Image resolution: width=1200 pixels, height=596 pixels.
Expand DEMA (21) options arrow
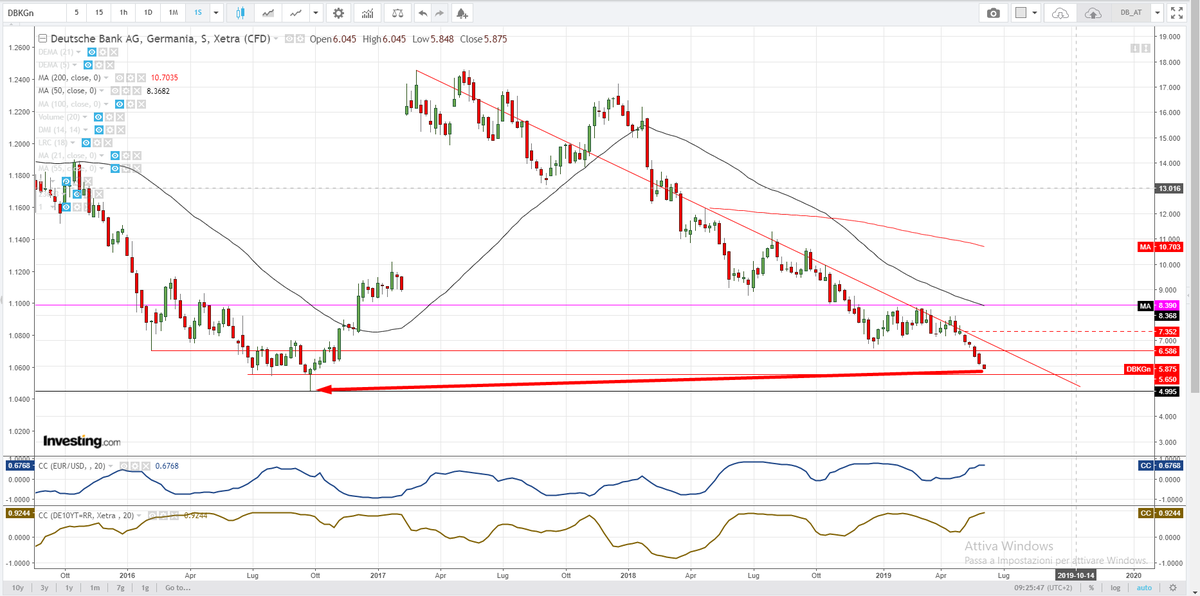(x=78, y=52)
